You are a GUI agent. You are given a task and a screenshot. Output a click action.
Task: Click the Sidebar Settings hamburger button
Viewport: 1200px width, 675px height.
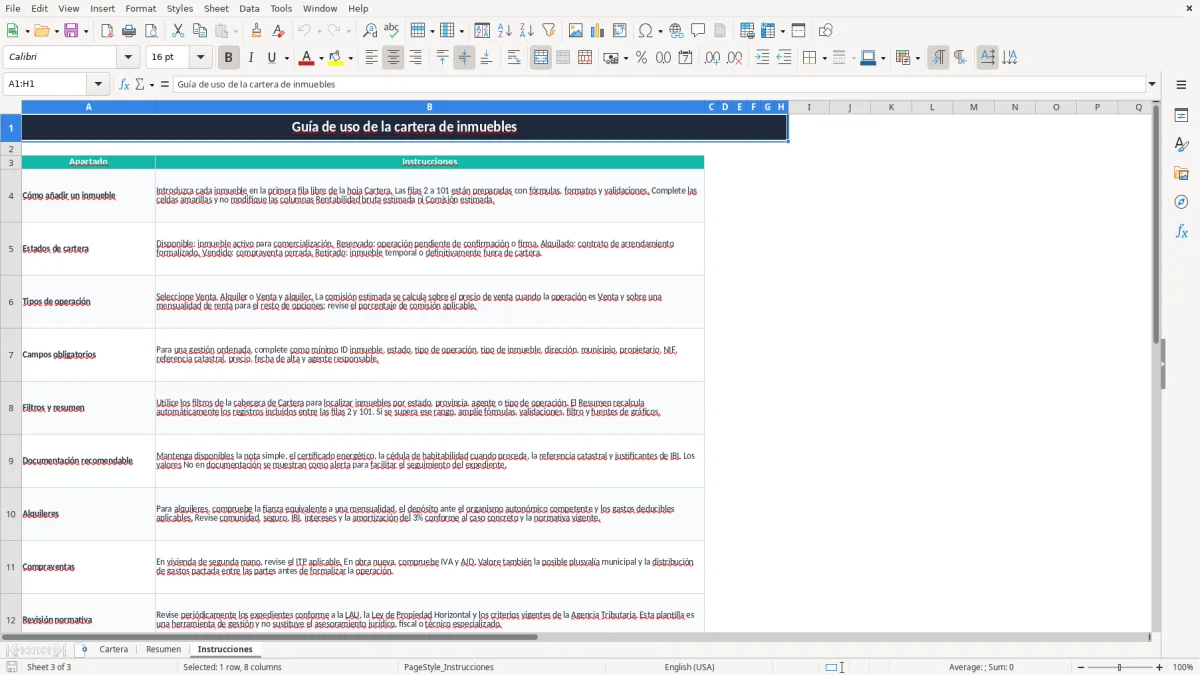(1181, 86)
